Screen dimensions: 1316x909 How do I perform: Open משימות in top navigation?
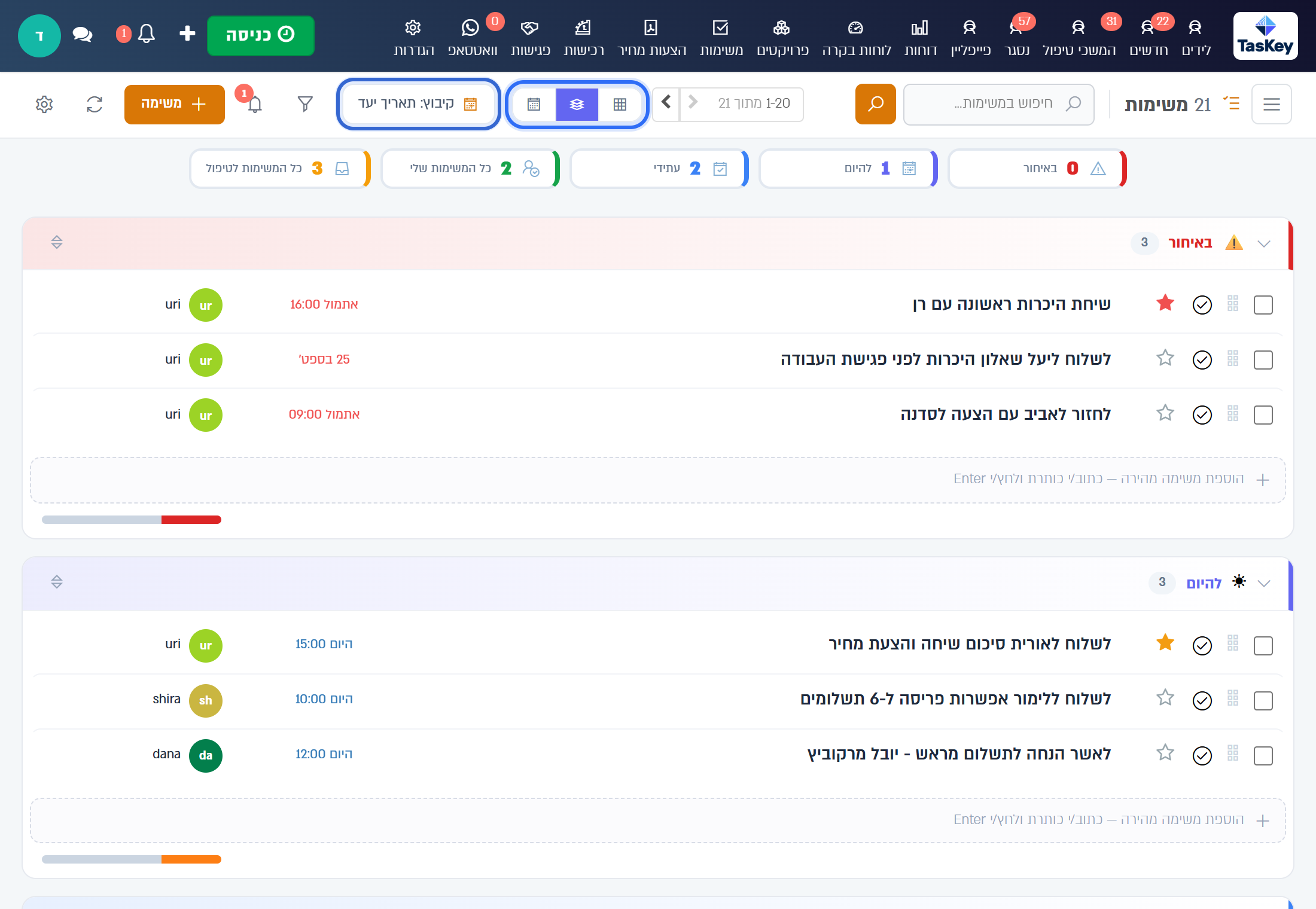(721, 37)
